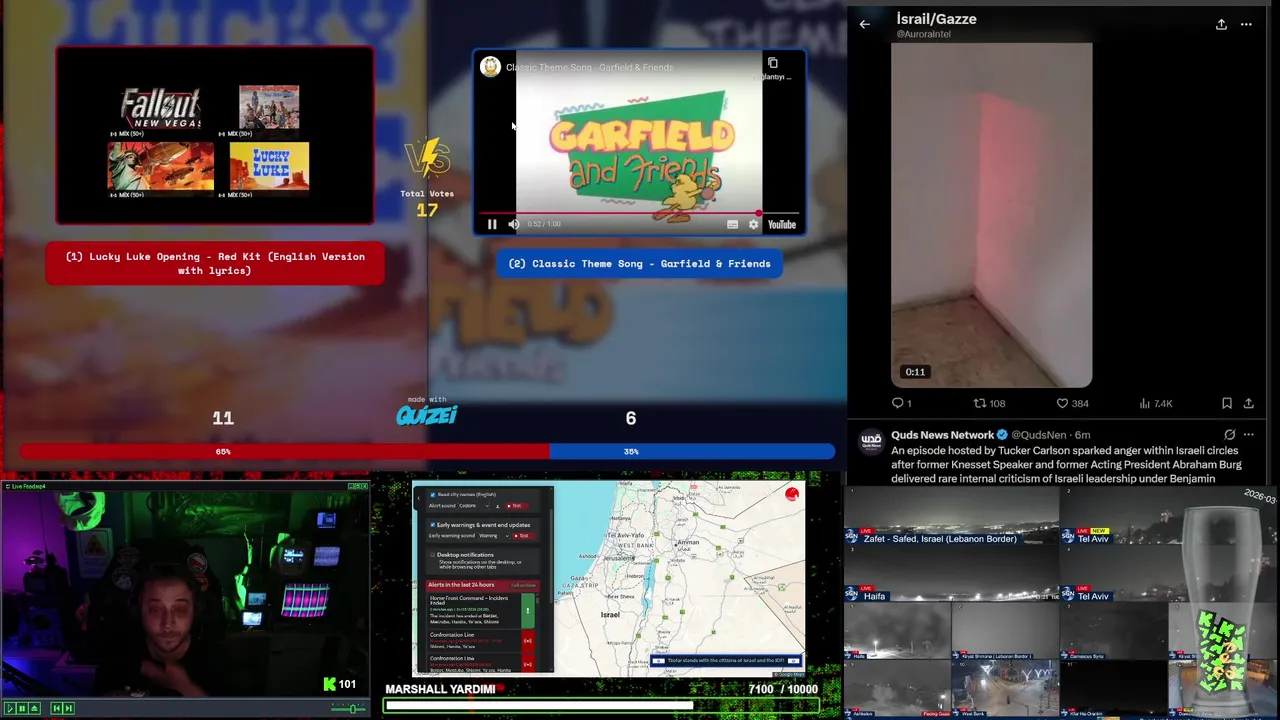
Task: Skip to previous in Live Feed controls
Action: point(57,709)
